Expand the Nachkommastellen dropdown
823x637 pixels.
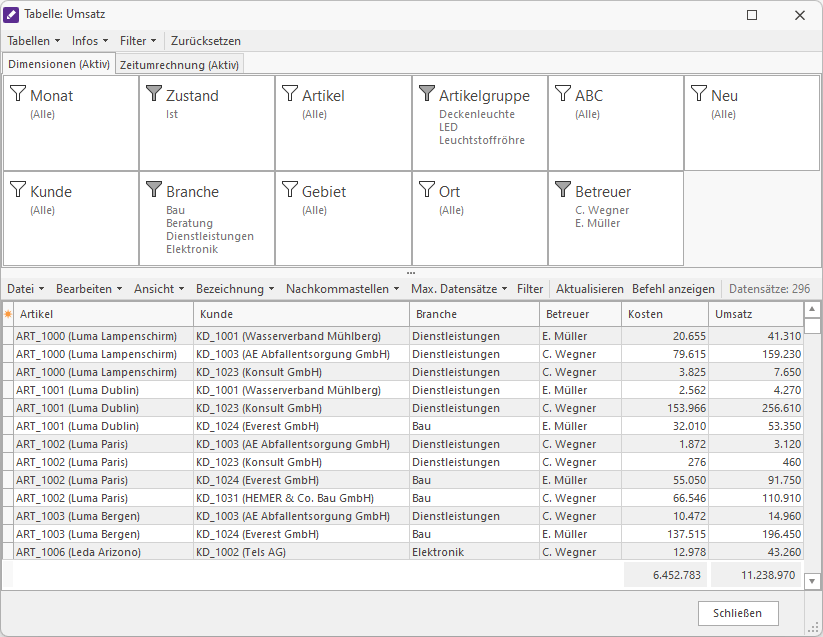[342, 289]
